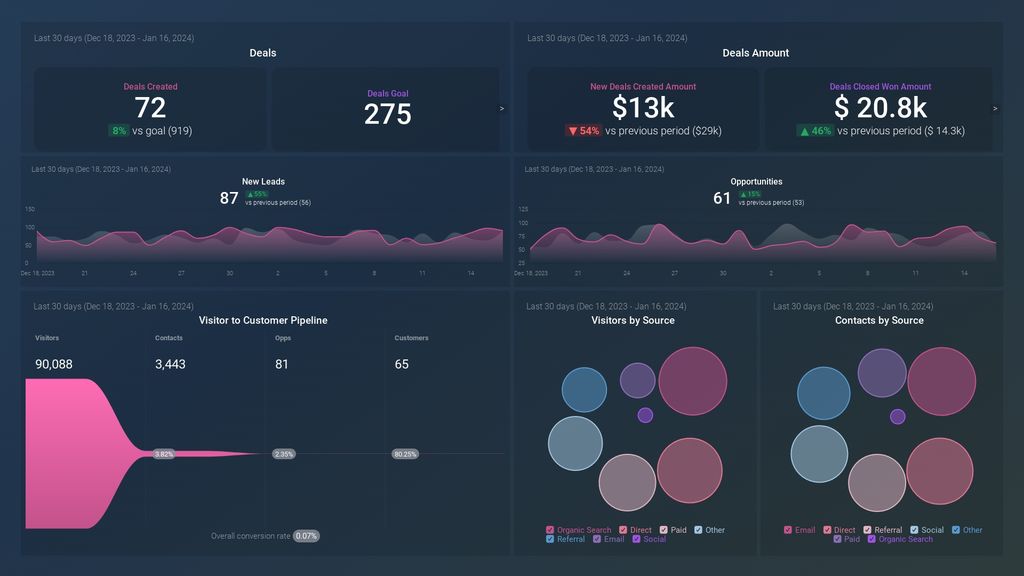Click next arrow in Deals widget
The width and height of the screenshot is (1024, 576).
pyautogui.click(x=502, y=109)
